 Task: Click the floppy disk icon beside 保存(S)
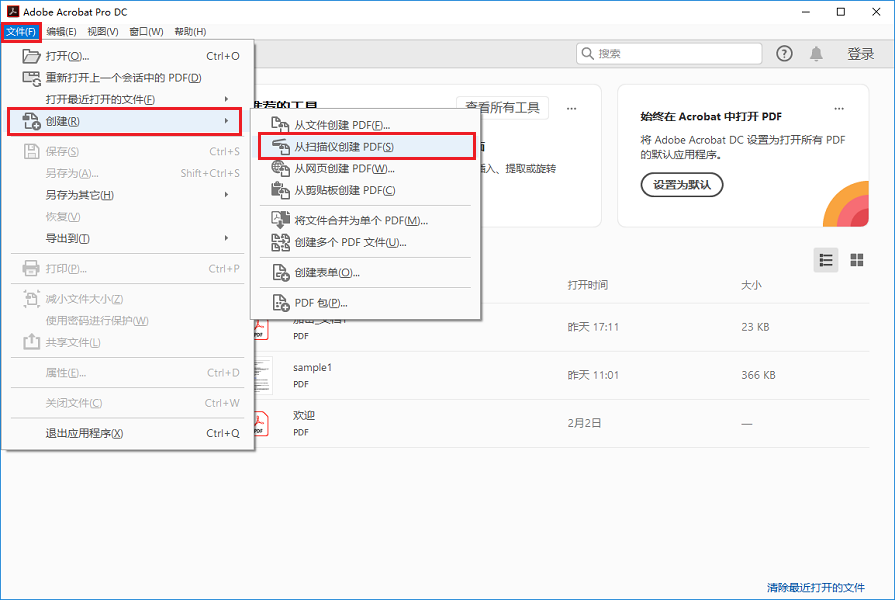coord(31,151)
